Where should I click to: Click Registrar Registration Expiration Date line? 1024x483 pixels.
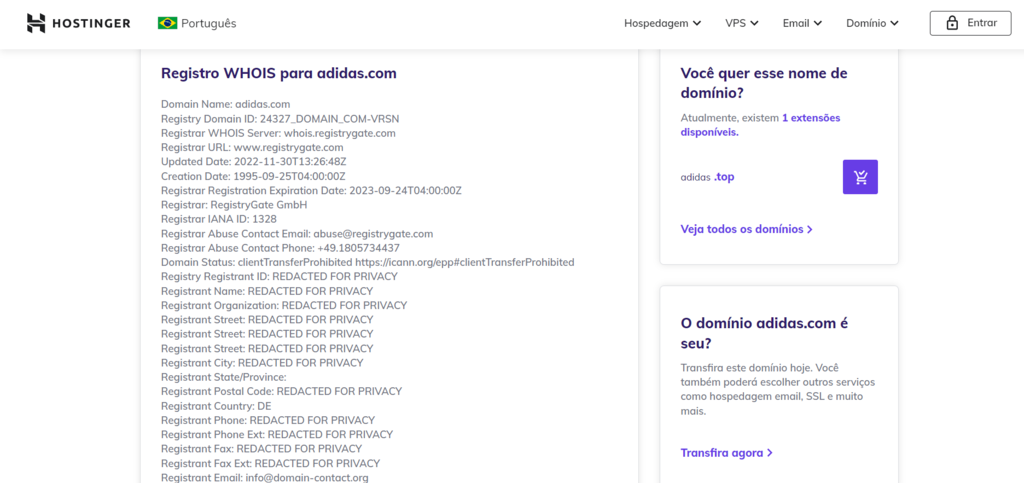point(312,190)
